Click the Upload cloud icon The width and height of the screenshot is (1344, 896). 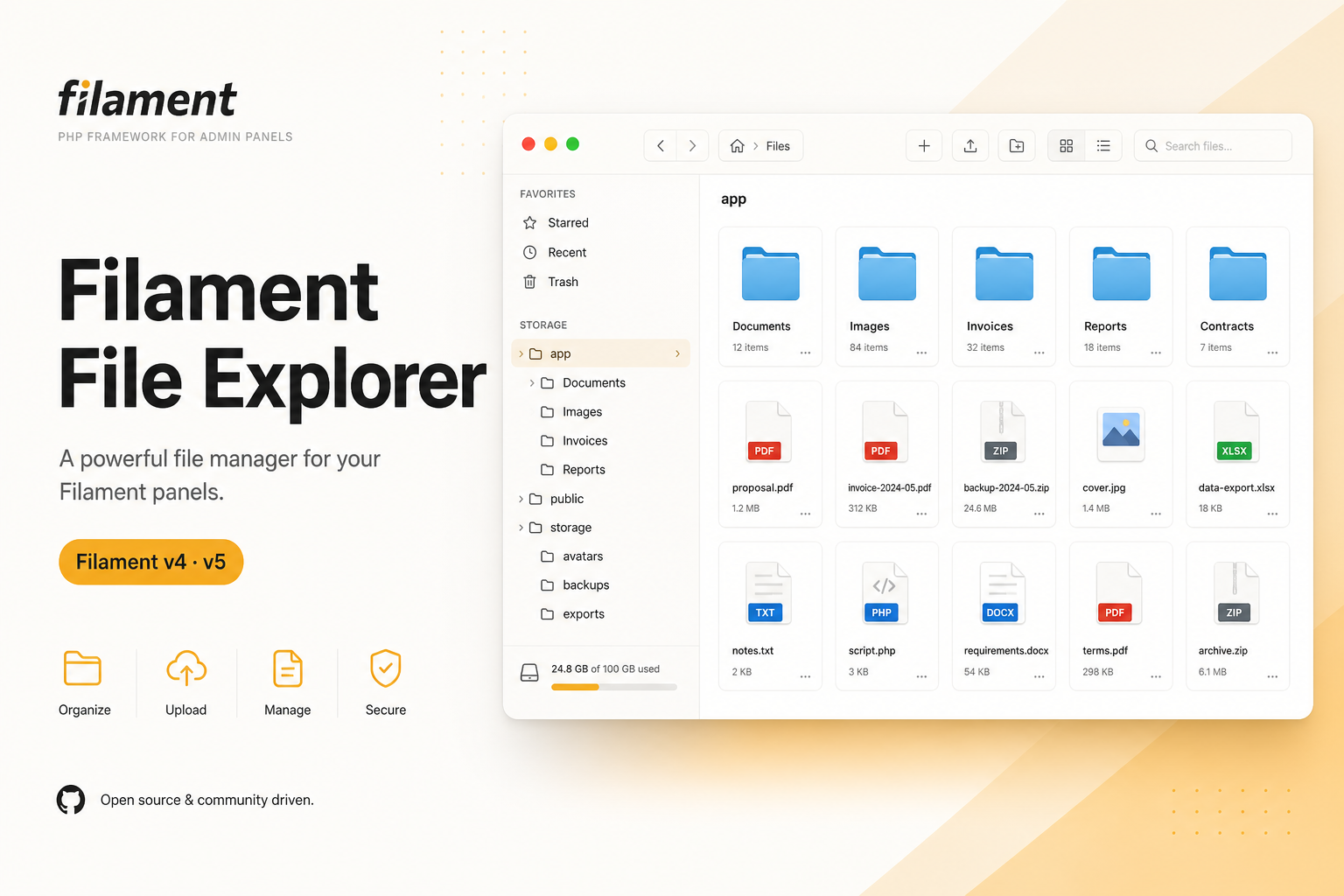click(x=186, y=668)
